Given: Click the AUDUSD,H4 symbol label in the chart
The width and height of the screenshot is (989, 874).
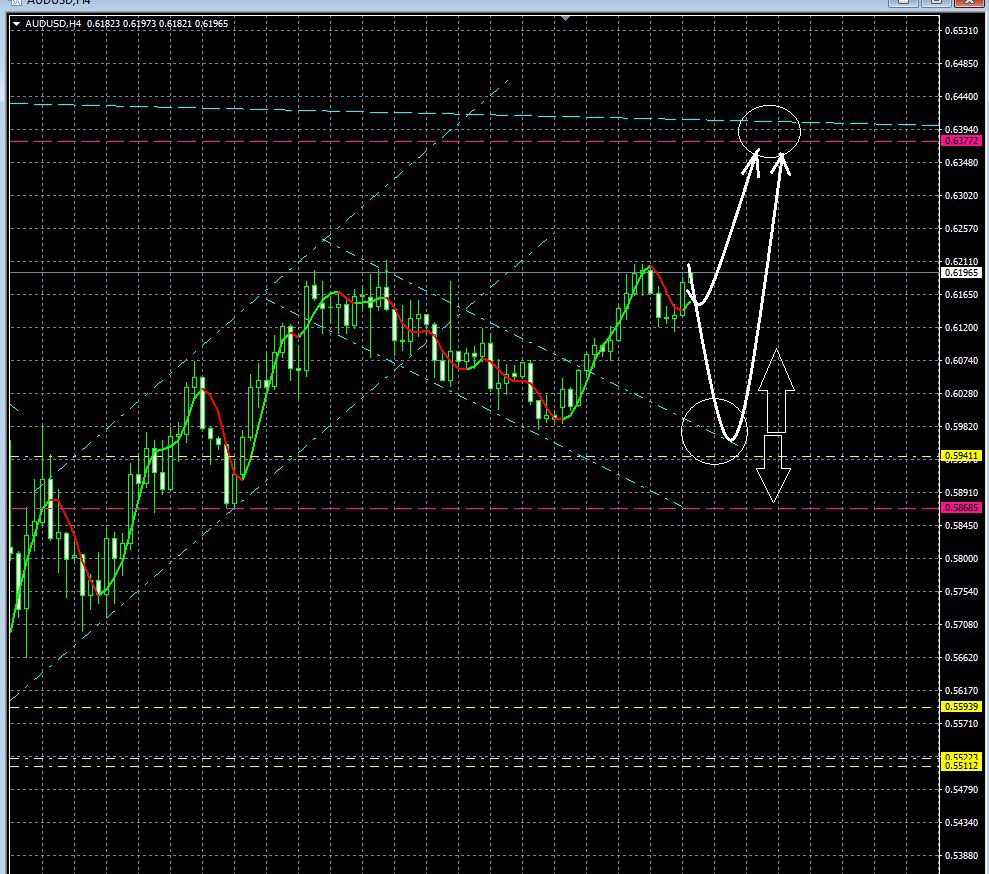Looking at the screenshot, I should pos(53,24).
